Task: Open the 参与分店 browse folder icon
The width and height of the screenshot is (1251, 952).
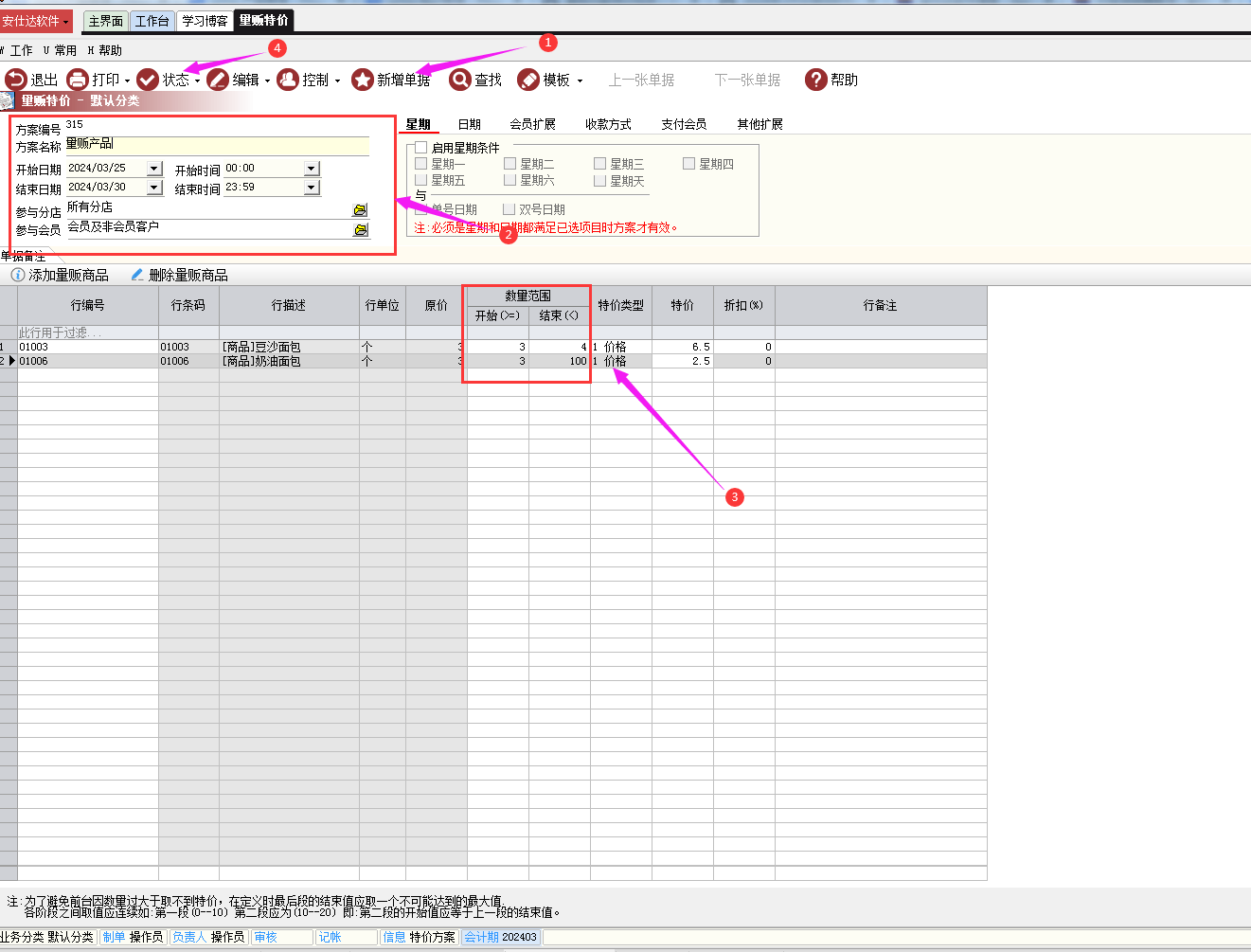Action: [x=361, y=209]
